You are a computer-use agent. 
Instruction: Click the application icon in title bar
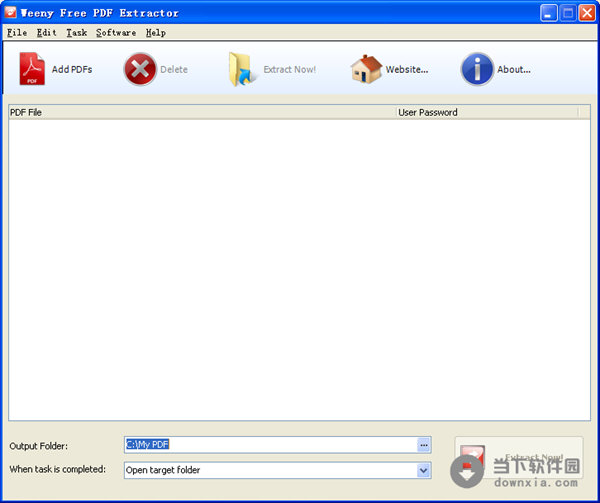pos(10,13)
